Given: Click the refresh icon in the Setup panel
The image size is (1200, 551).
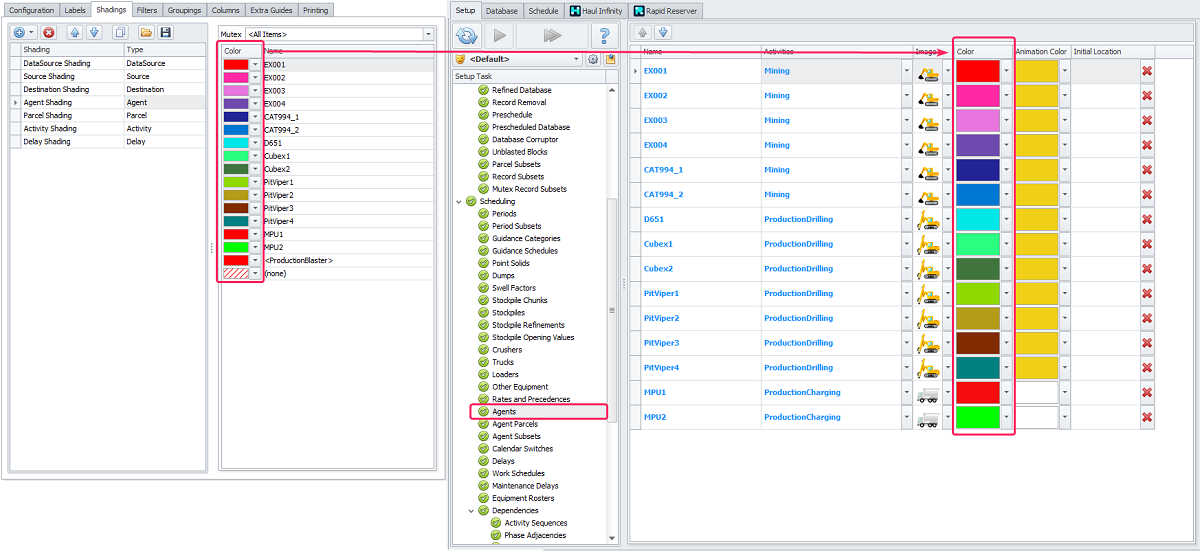Looking at the screenshot, I should click(467, 36).
